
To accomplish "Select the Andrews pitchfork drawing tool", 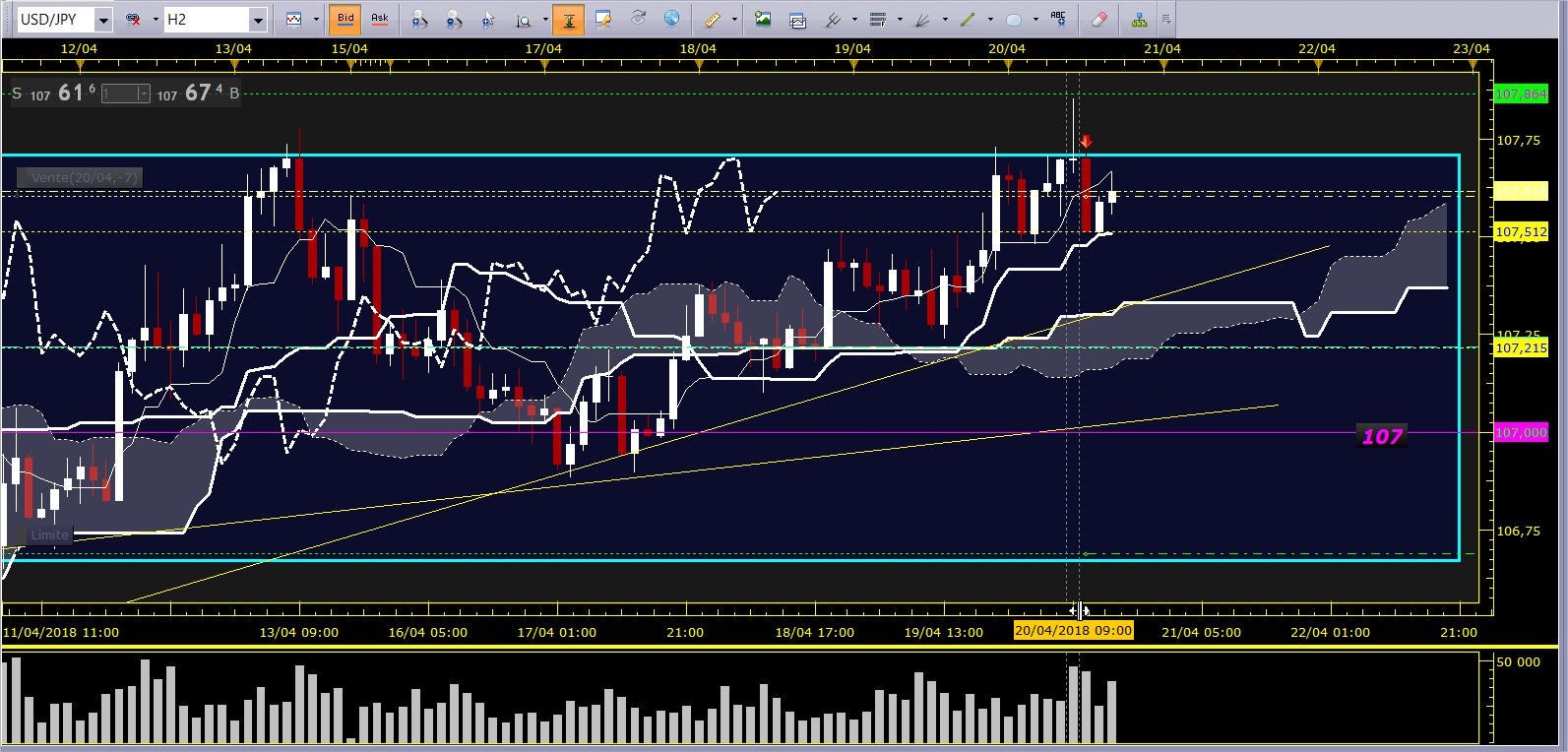I will click(x=833, y=20).
